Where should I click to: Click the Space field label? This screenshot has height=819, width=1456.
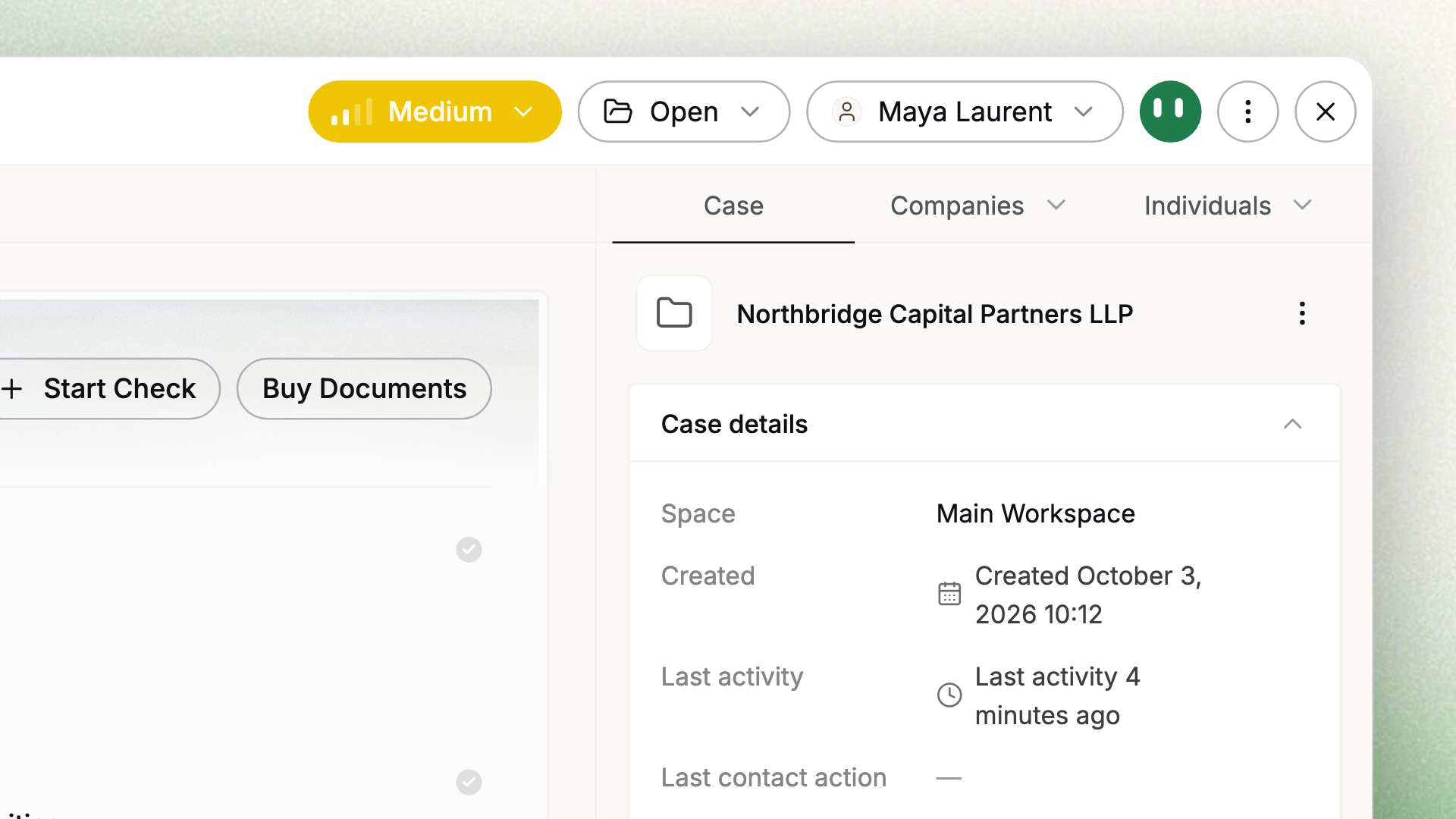coord(698,513)
